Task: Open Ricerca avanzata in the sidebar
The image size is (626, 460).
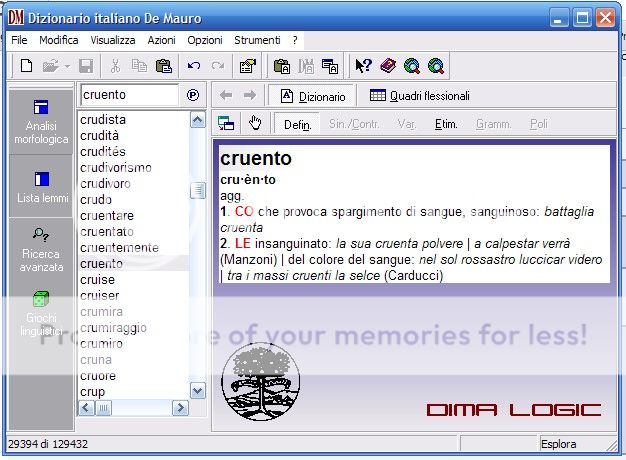Action: click(x=41, y=250)
